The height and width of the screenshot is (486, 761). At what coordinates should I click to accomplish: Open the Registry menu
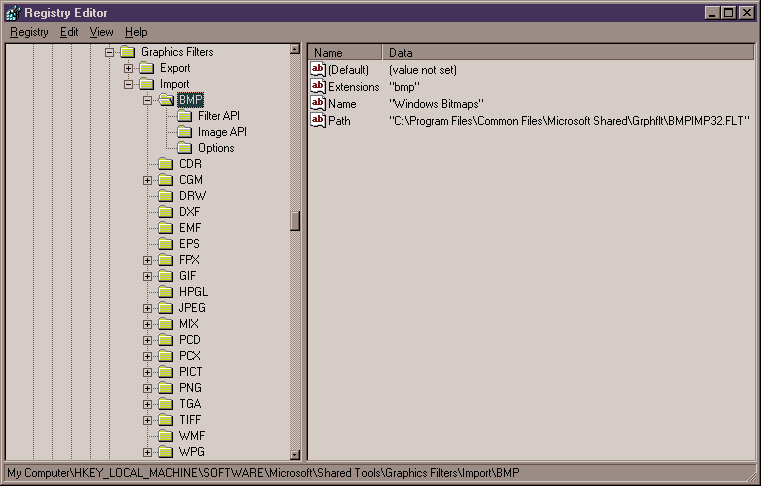[x=29, y=32]
